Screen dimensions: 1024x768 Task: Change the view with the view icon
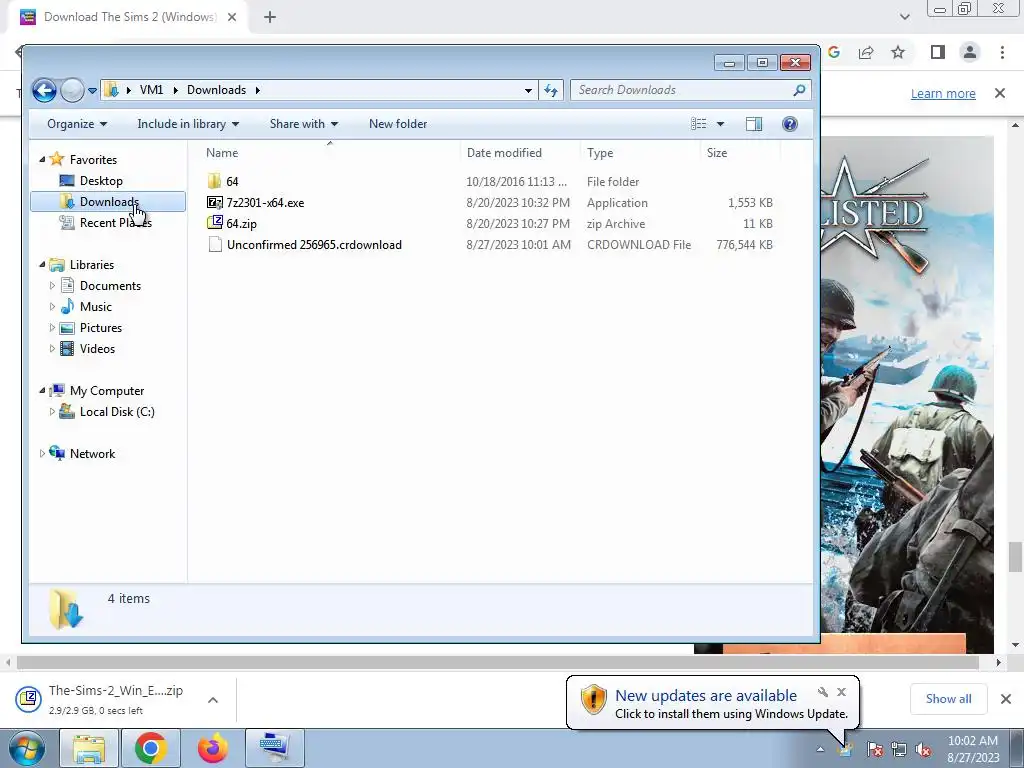[x=698, y=124]
